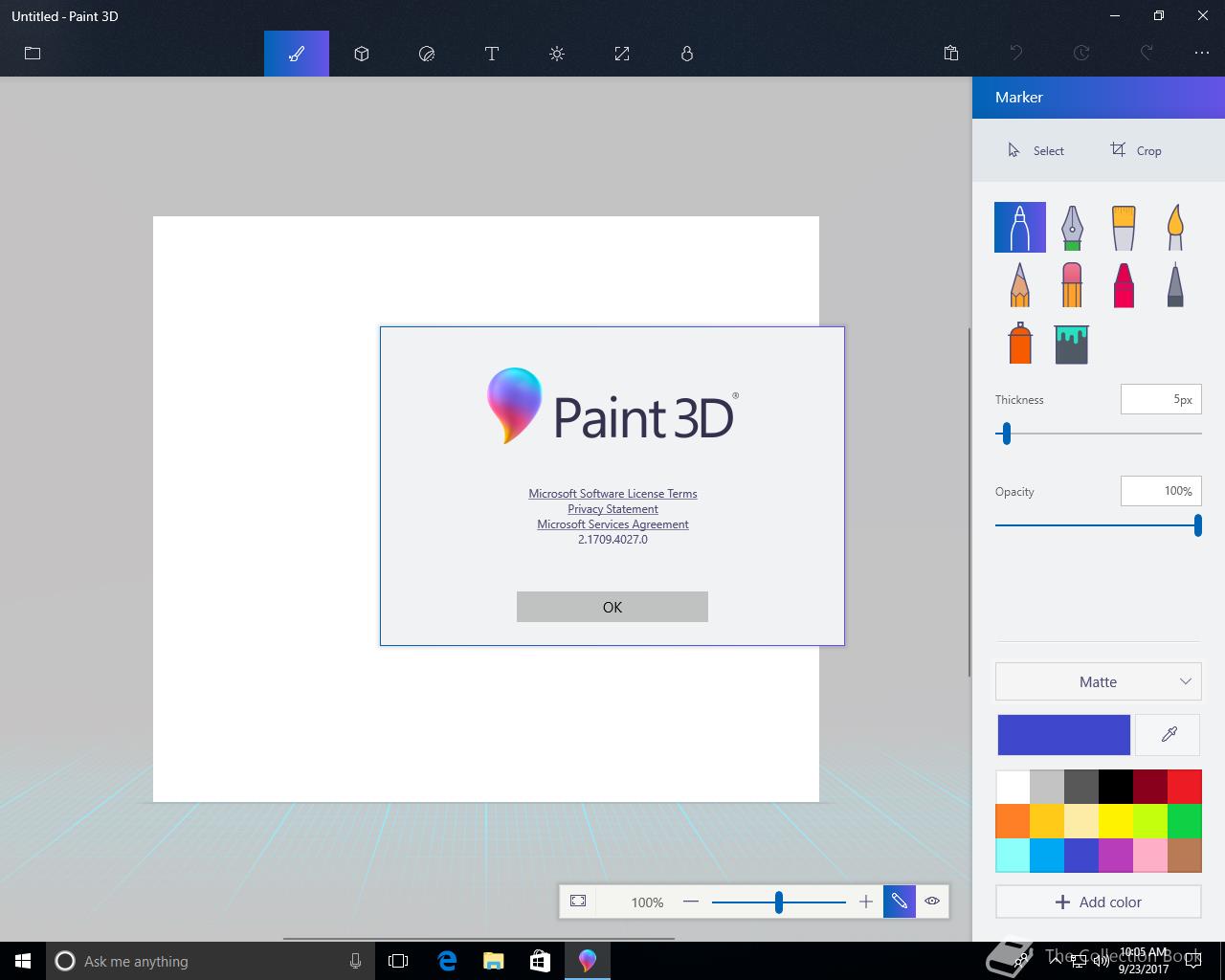Click the zoom slider handle

tap(779, 902)
